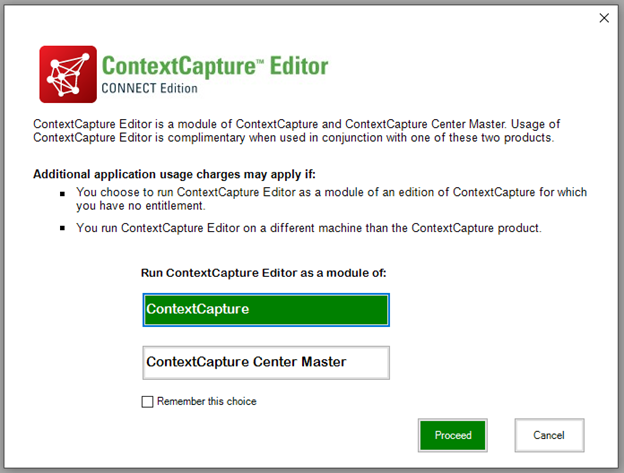Cancel the module selection dialog
The height and width of the screenshot is (473, 624).
549,435
